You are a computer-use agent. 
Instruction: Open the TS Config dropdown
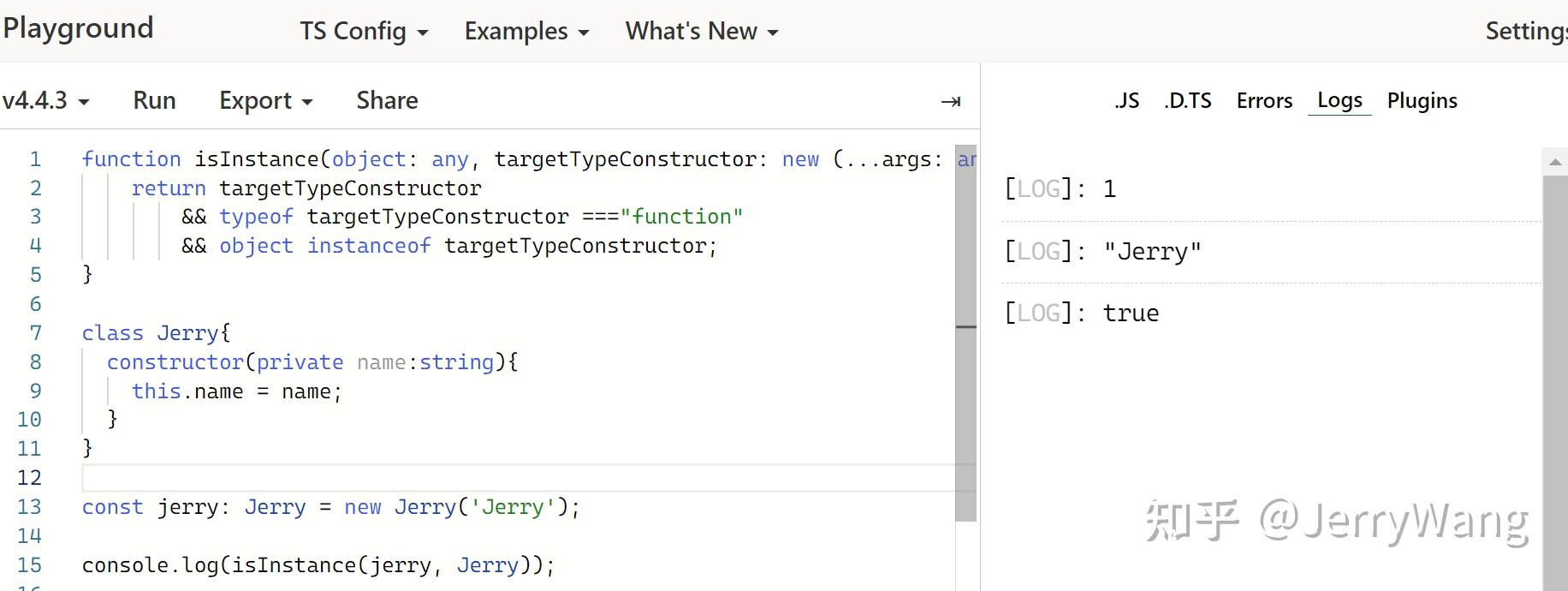point(364,32)
